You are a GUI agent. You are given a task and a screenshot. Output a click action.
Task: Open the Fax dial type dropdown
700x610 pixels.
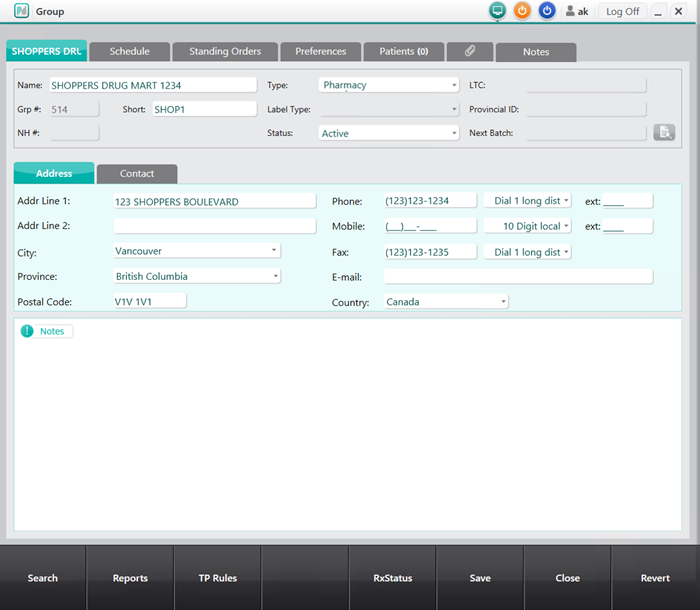(527, 252)
